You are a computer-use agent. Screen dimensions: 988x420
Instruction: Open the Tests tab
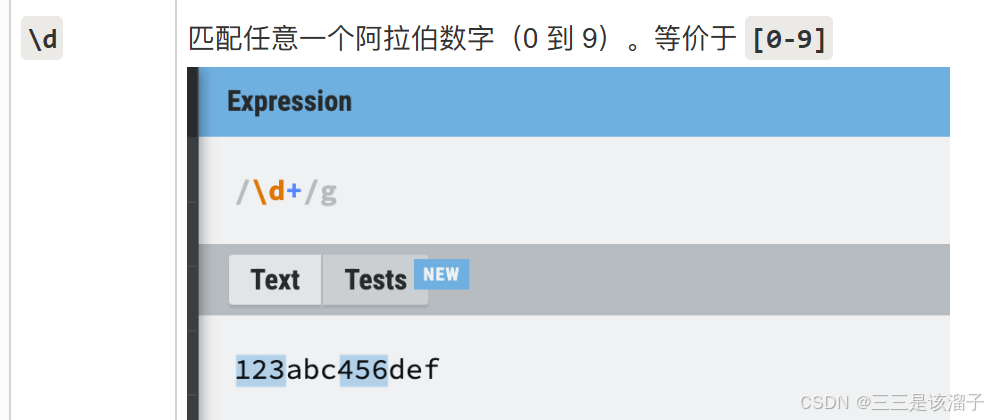(x=376, y=280)
